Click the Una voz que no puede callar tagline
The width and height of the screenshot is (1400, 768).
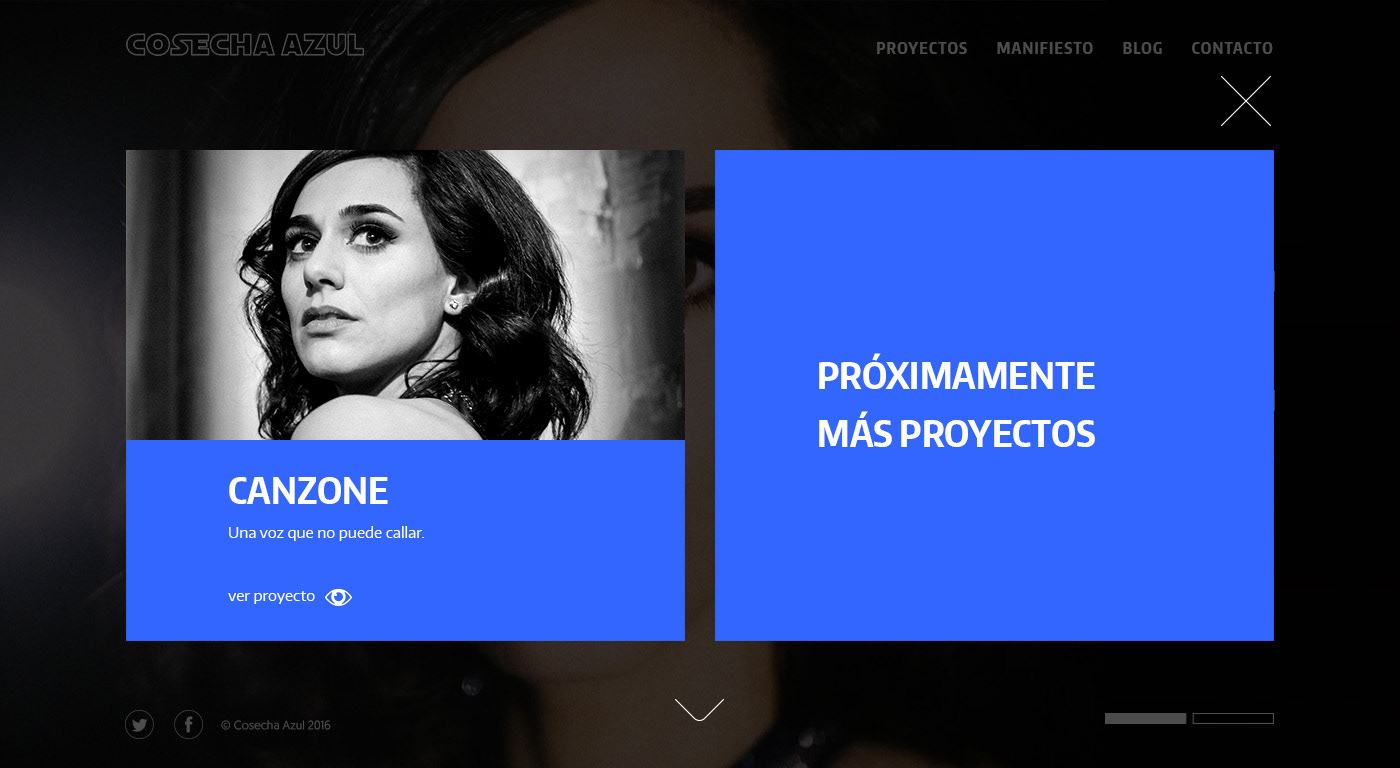tap(326, 533)
